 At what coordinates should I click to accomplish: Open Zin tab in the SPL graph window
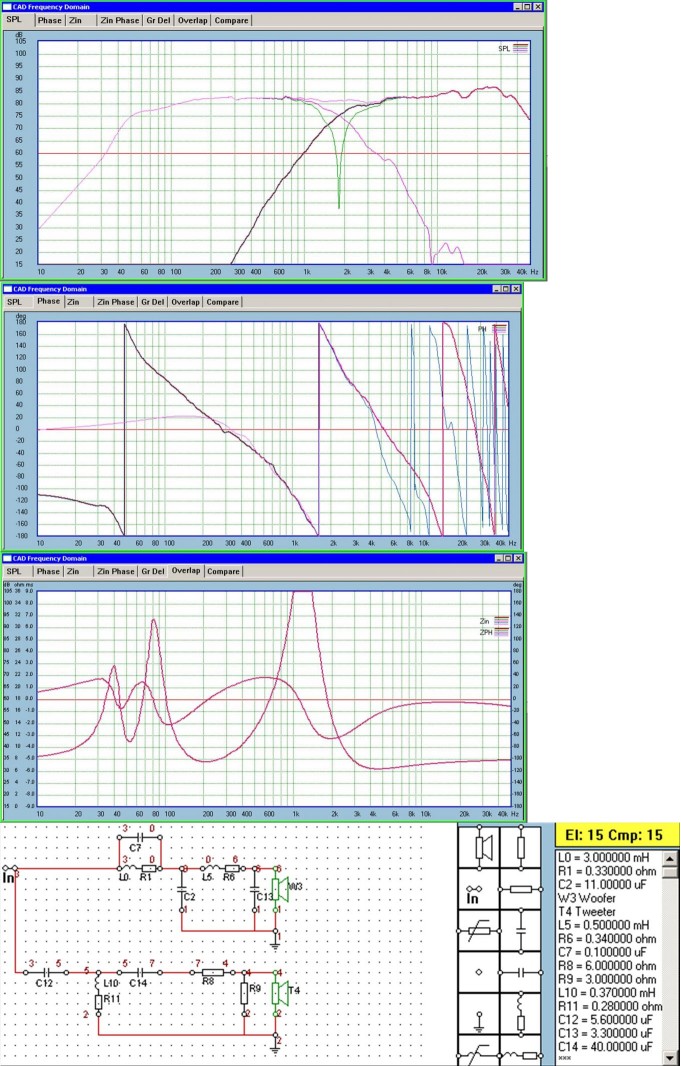tap(75, 20)
